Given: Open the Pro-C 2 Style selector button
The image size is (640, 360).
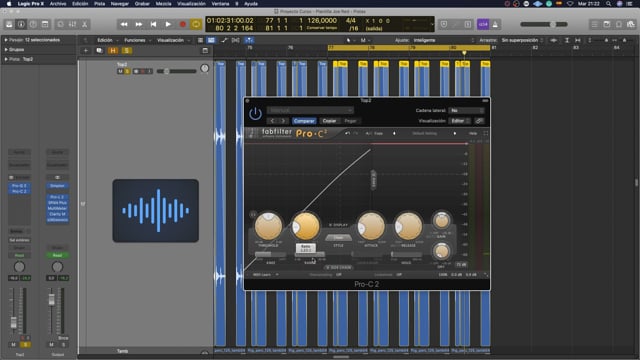Looking at the screenshot, I should [338, 238].
